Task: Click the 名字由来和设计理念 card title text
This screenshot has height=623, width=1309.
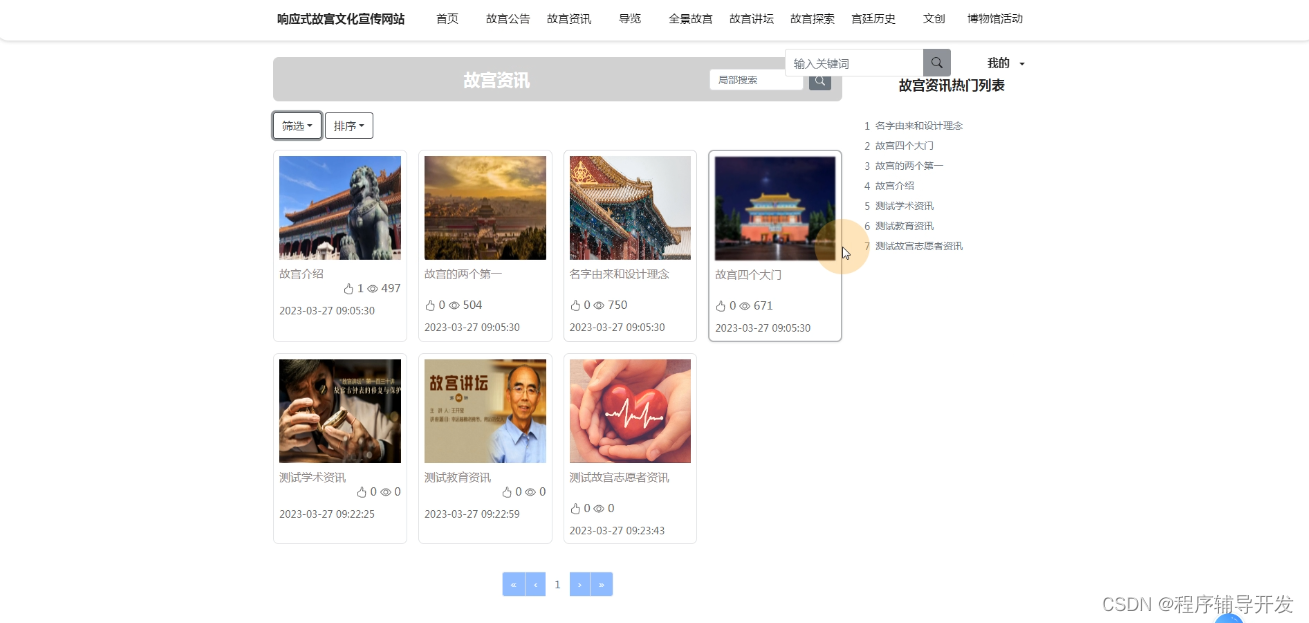Action: coord(619,274)
